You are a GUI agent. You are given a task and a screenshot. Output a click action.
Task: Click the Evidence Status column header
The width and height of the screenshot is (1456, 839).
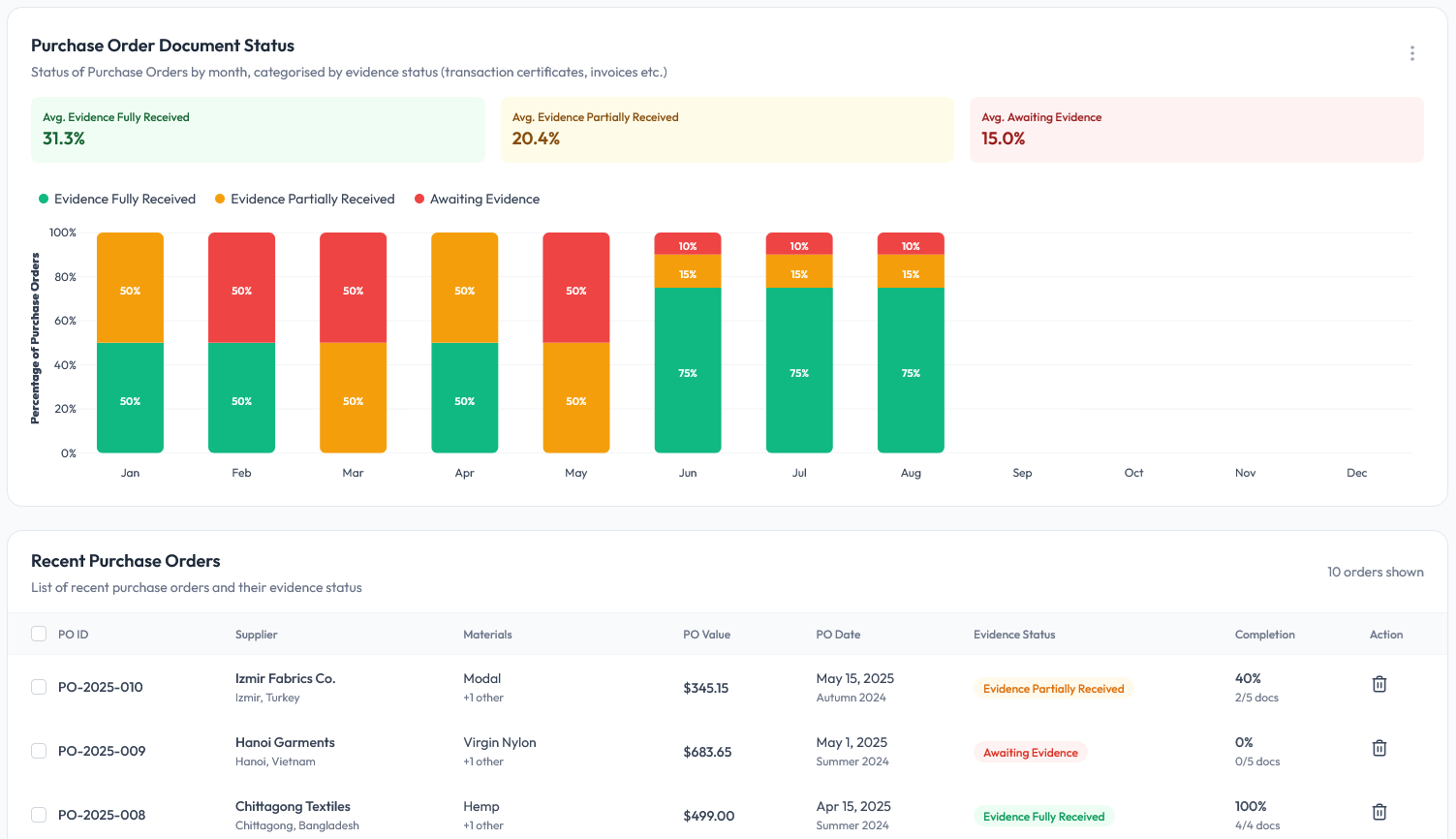(x=1014, y=635)
